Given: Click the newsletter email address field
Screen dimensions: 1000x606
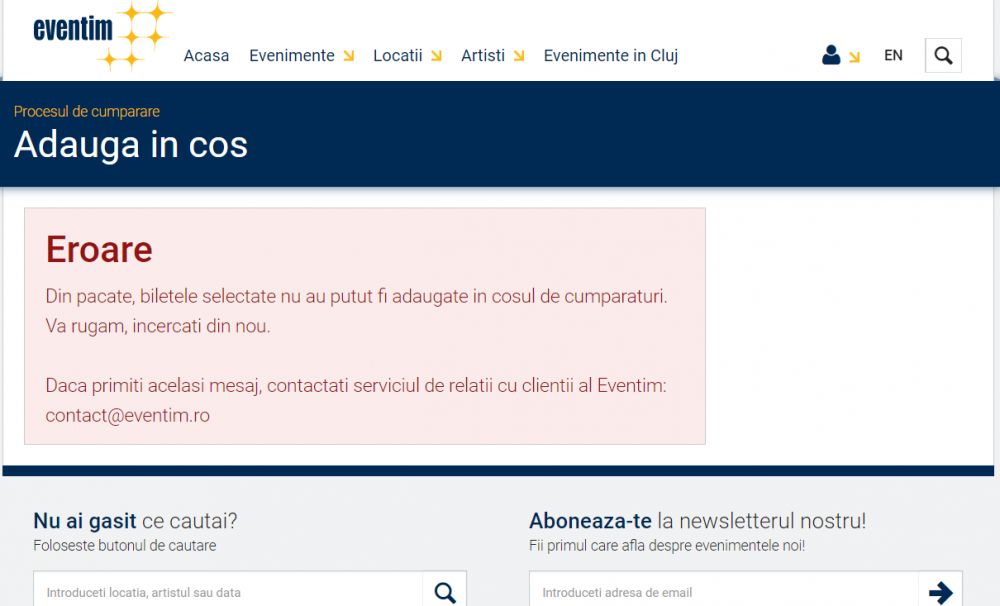Looking at the screenshot, I should tap(723, 592).
